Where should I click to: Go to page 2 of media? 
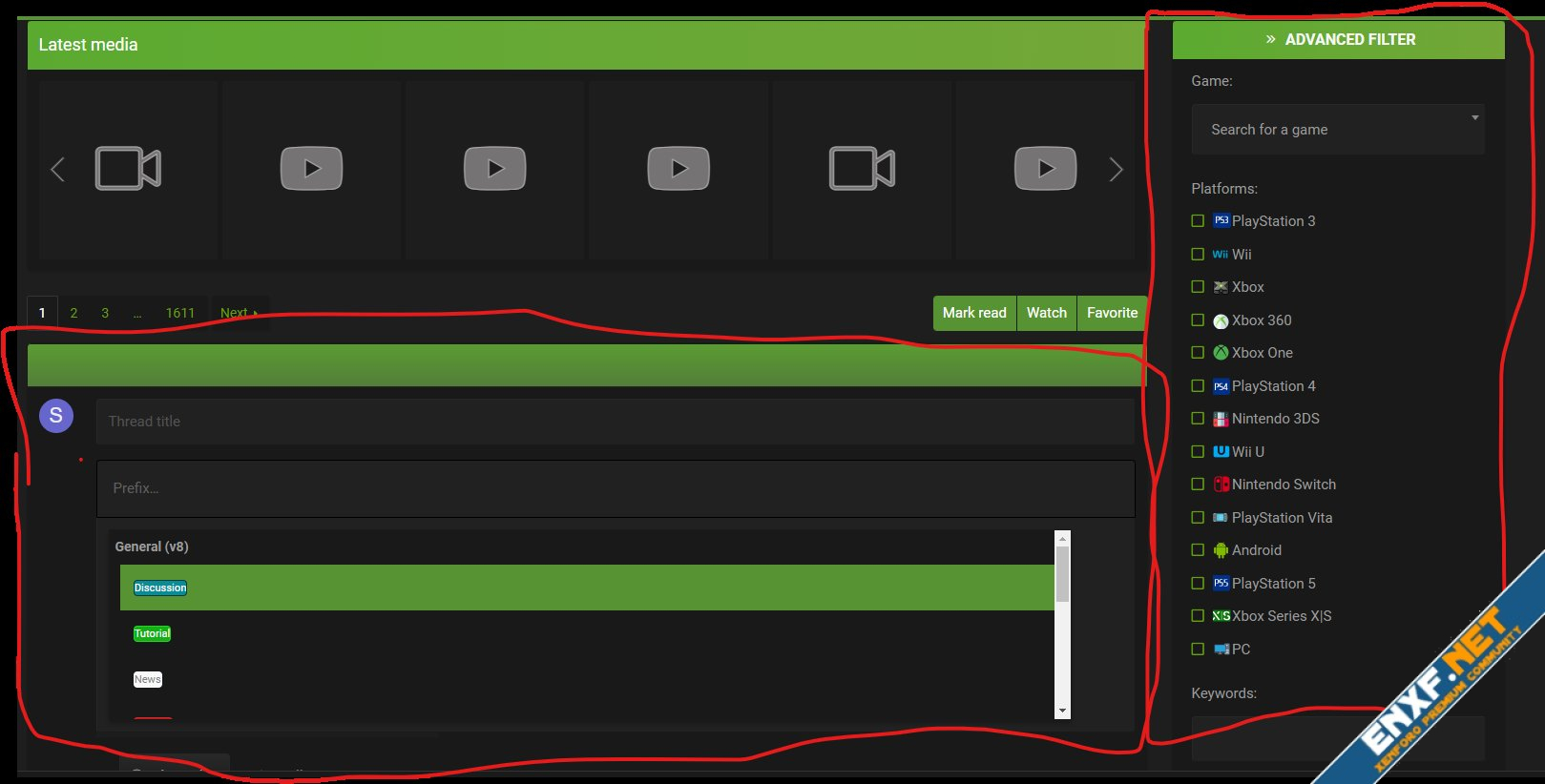pyautogui.click(x=73, y=313)
